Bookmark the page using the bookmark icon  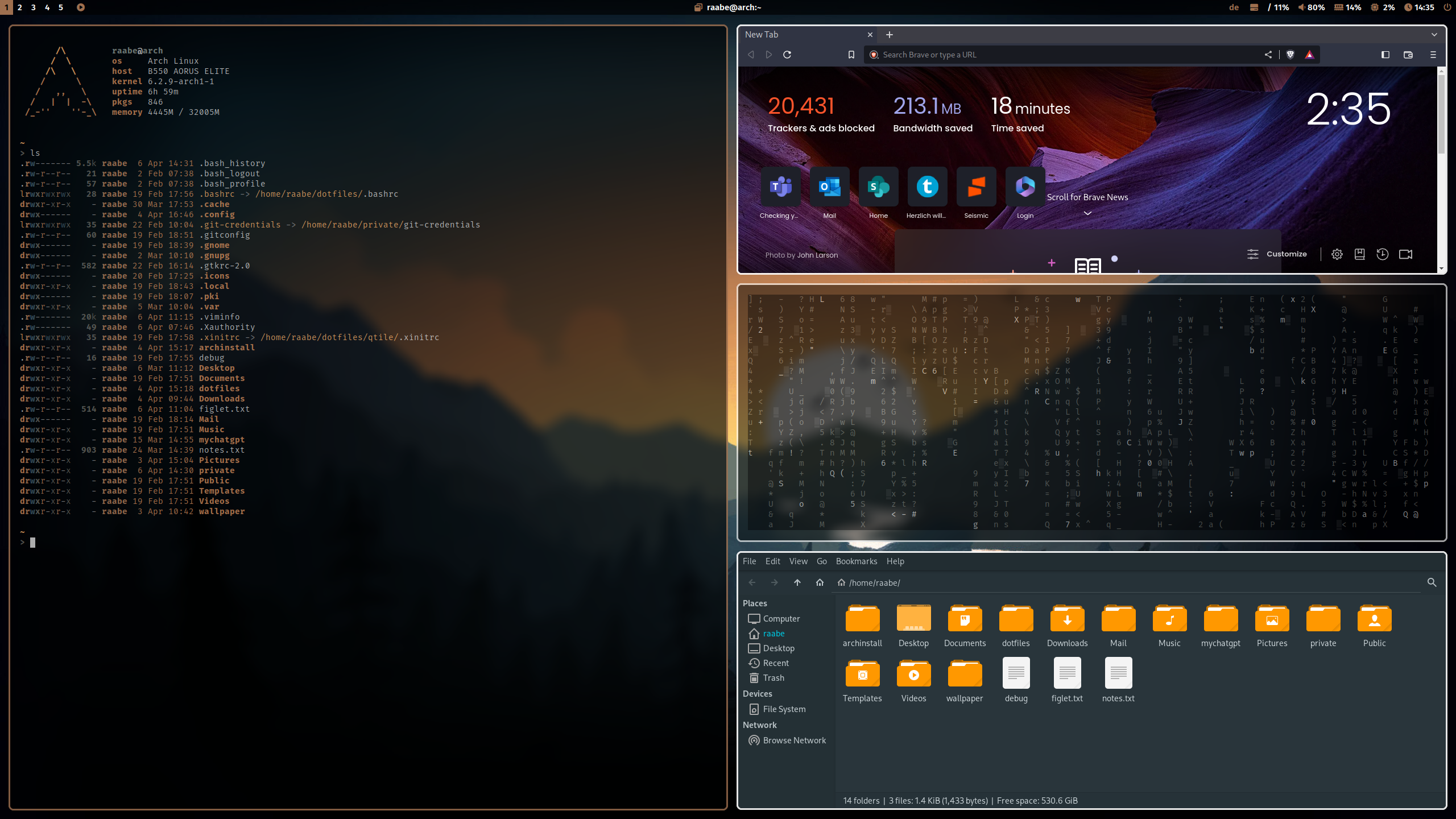pyautogui.click(x=851, y=55)
